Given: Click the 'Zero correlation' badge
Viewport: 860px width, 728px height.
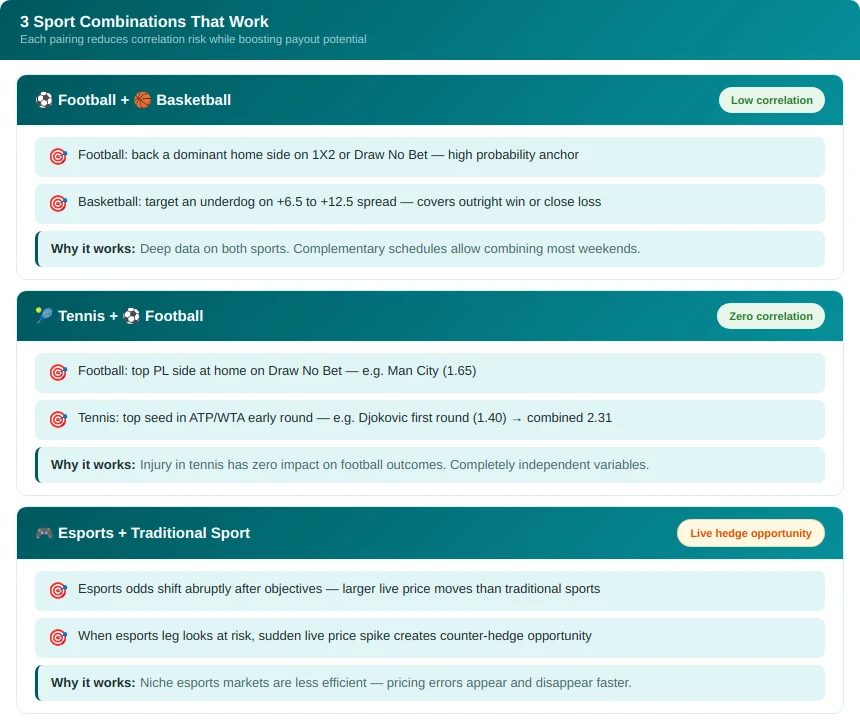Looking at the screenshot, I should tap(771, 317).
